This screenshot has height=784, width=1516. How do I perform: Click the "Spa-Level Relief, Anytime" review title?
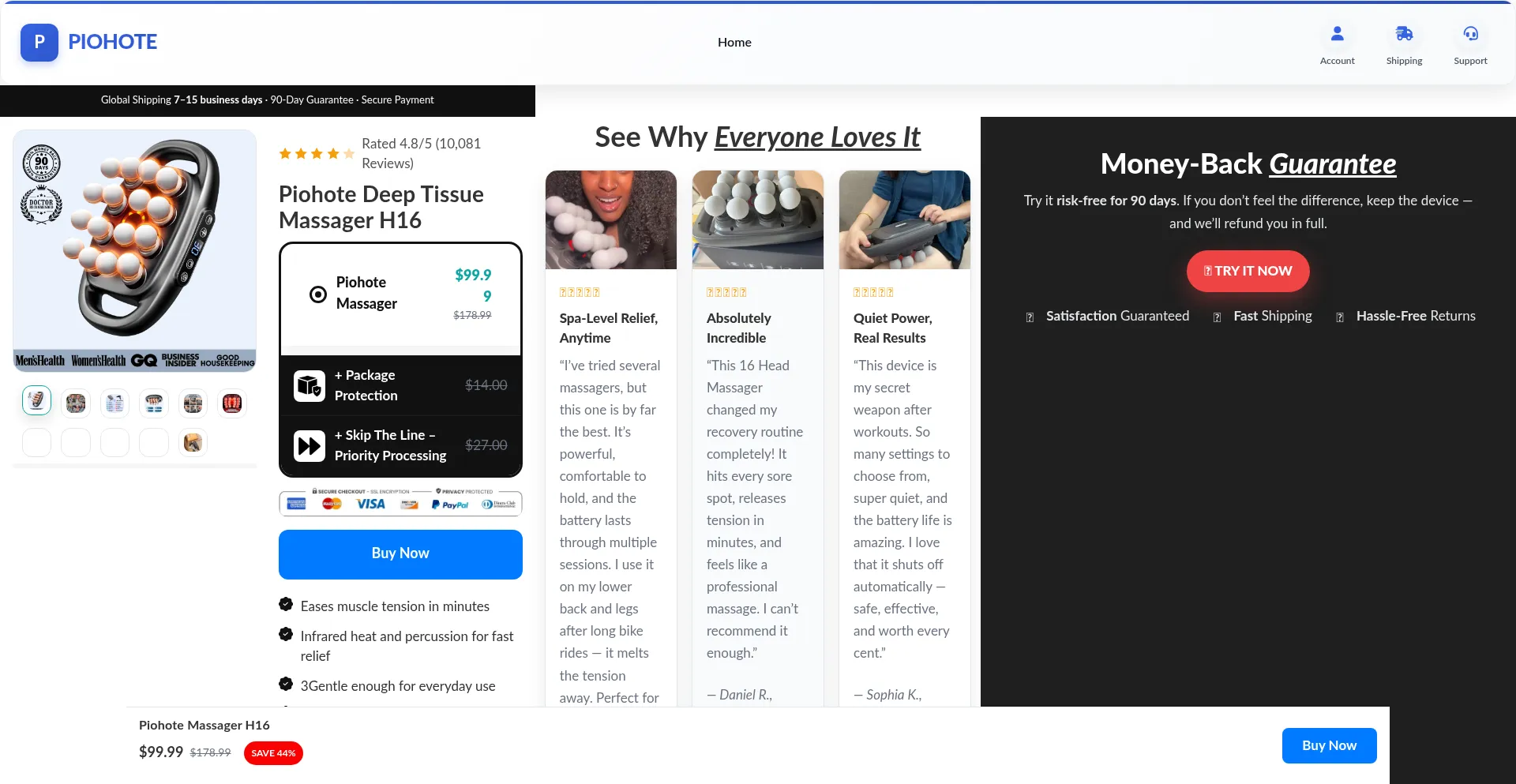coord(609,328)
